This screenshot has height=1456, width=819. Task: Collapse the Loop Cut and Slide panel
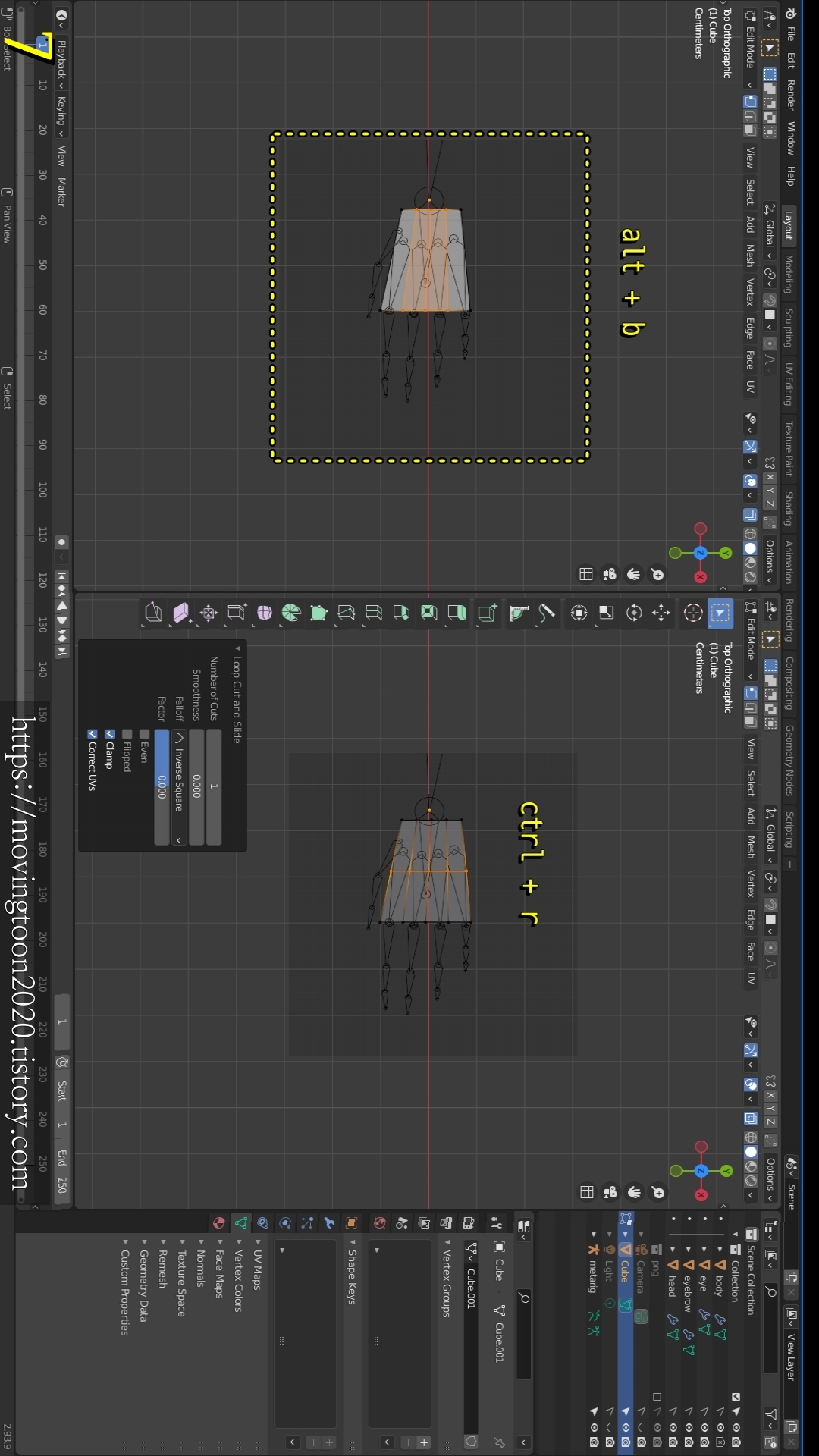click(x=237, y=649)
